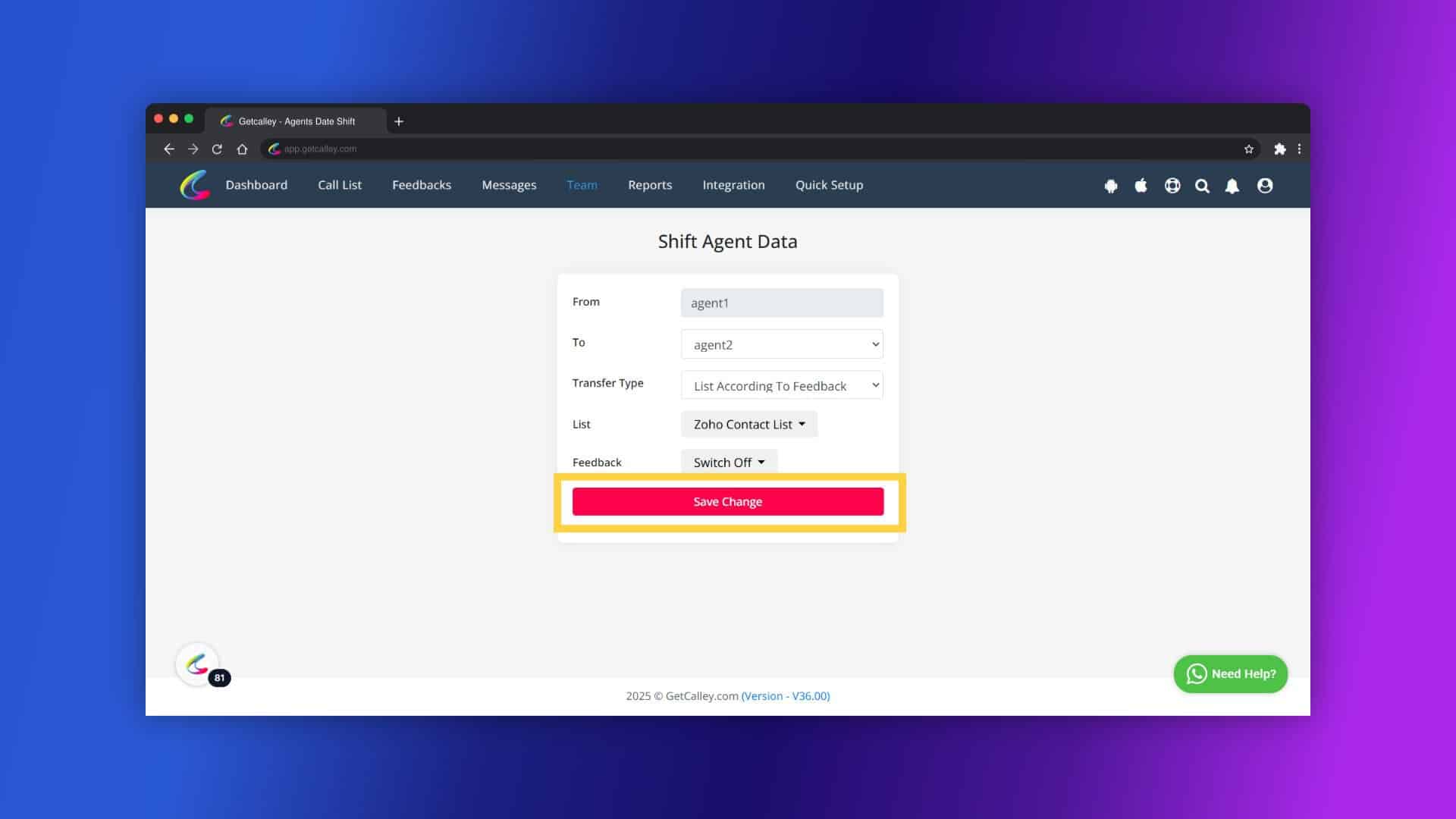
Task: Click the version V36.00 link
Action: pos(786,696)
